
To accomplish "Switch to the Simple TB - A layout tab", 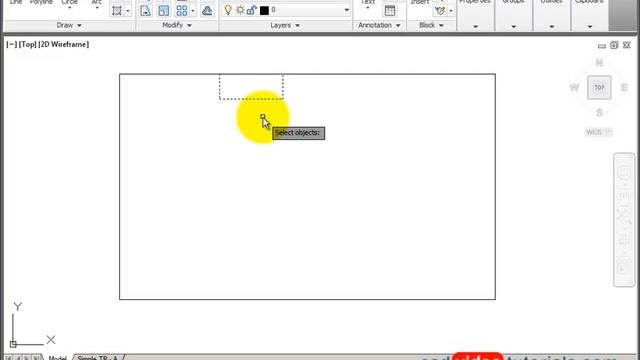I will [98, 358].
